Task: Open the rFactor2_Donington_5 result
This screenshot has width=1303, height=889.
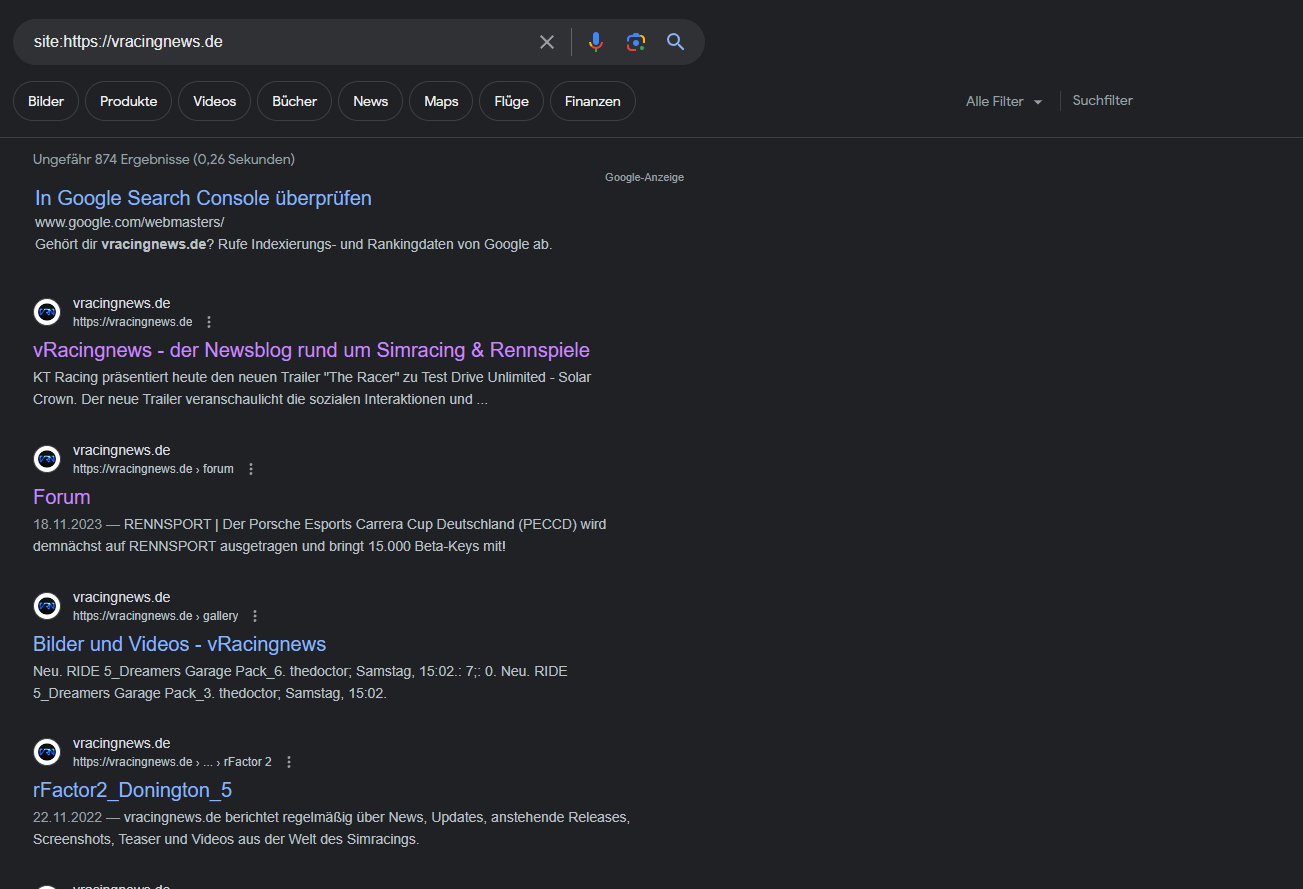Action: click(x=132, y=790)
